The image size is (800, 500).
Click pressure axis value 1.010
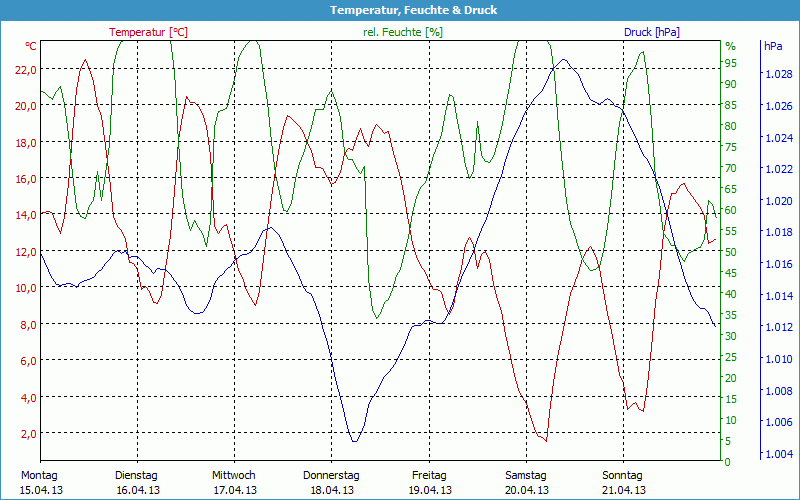(779, 359)
